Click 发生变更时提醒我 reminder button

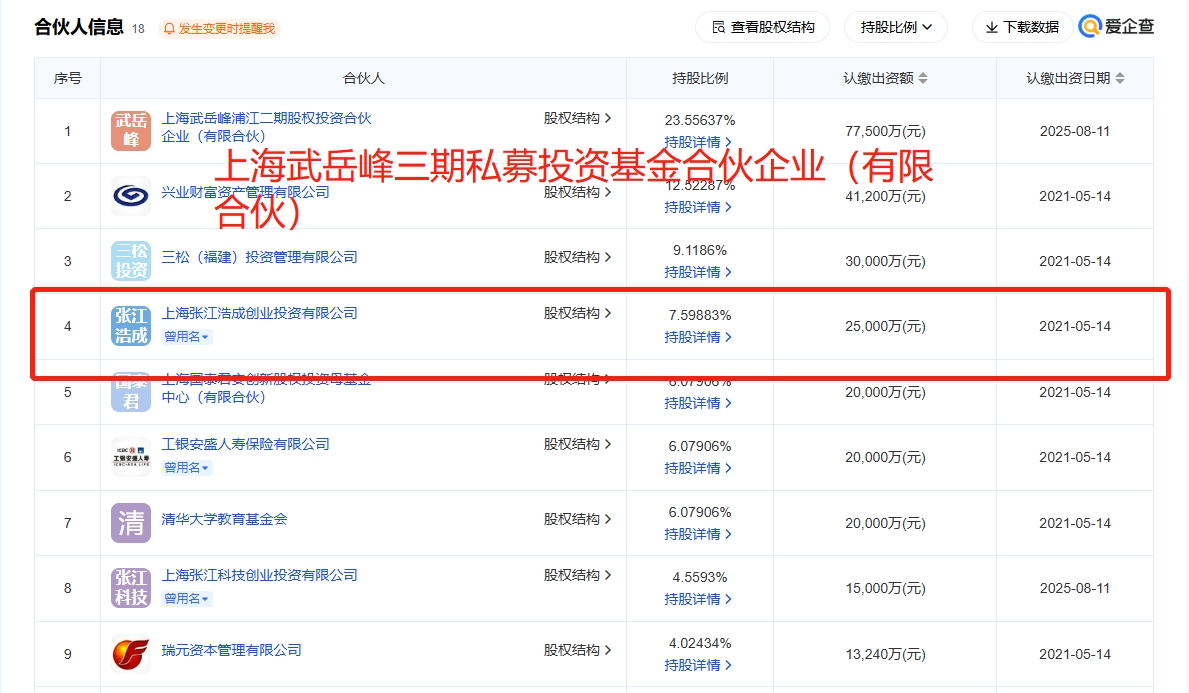click(219, 29)
